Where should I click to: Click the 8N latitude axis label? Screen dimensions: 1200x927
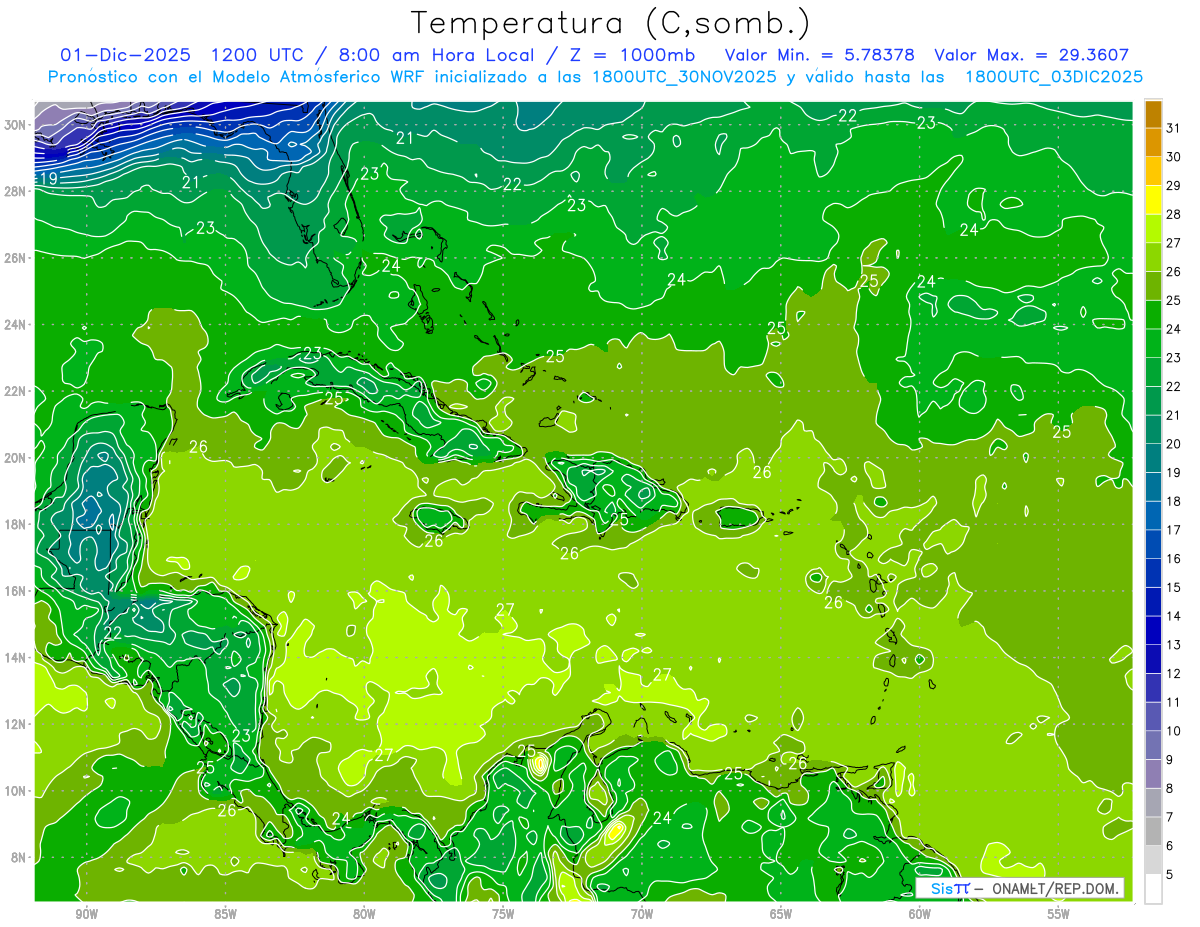click(19, 857)
